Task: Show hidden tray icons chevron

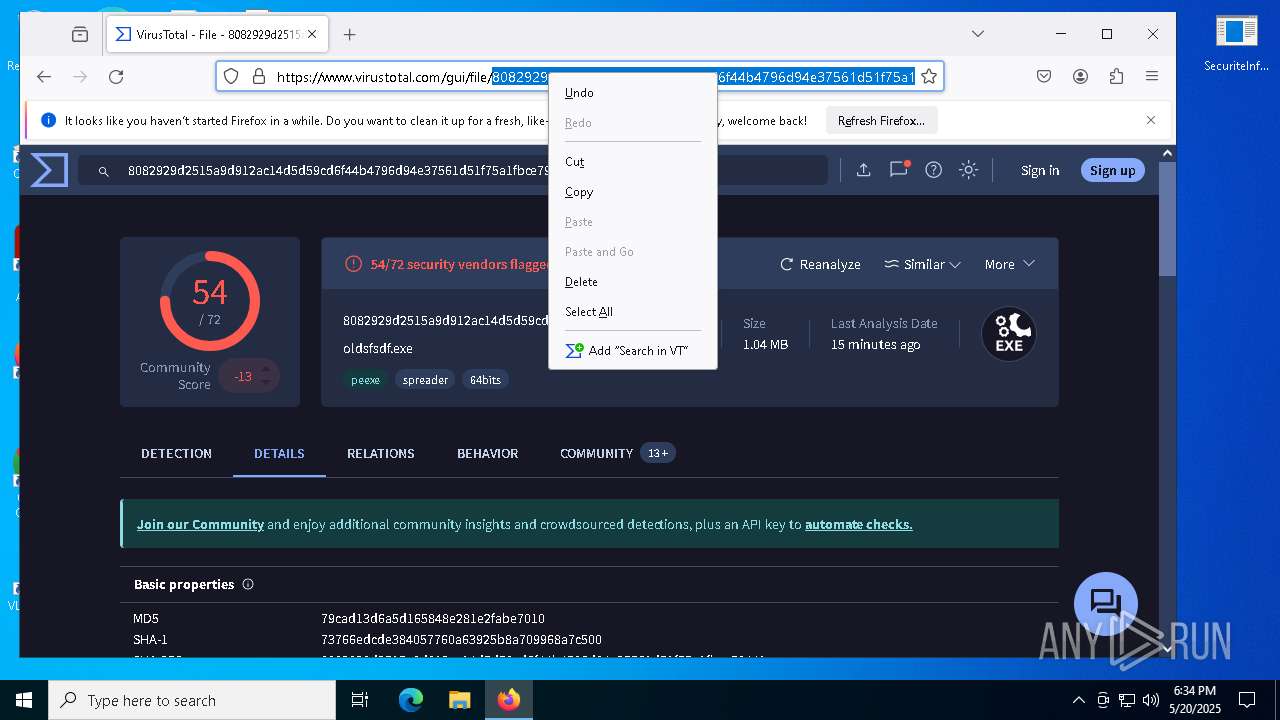Action: [1078, 700]
